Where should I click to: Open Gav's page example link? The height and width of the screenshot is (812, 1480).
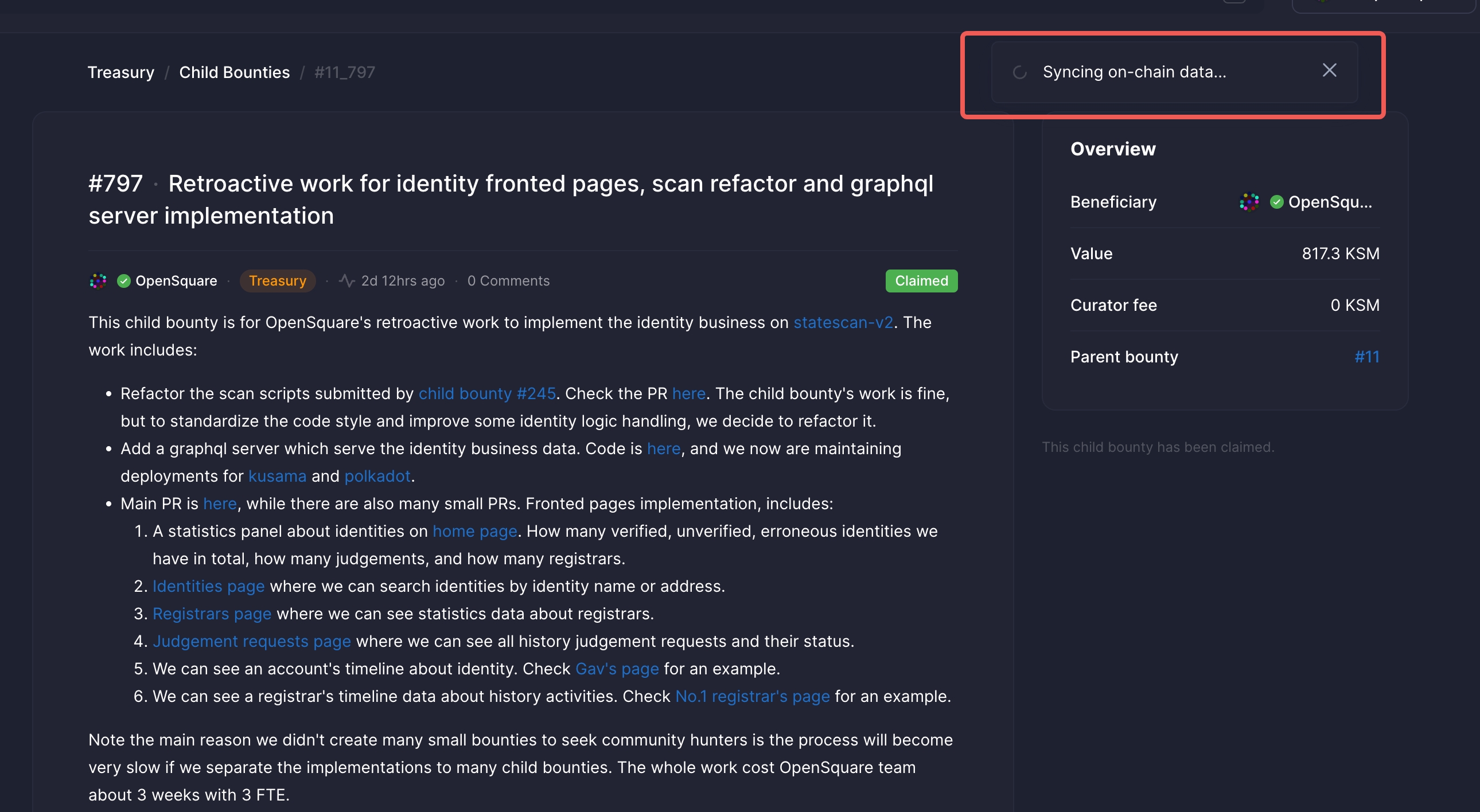(x=617, y=669)
